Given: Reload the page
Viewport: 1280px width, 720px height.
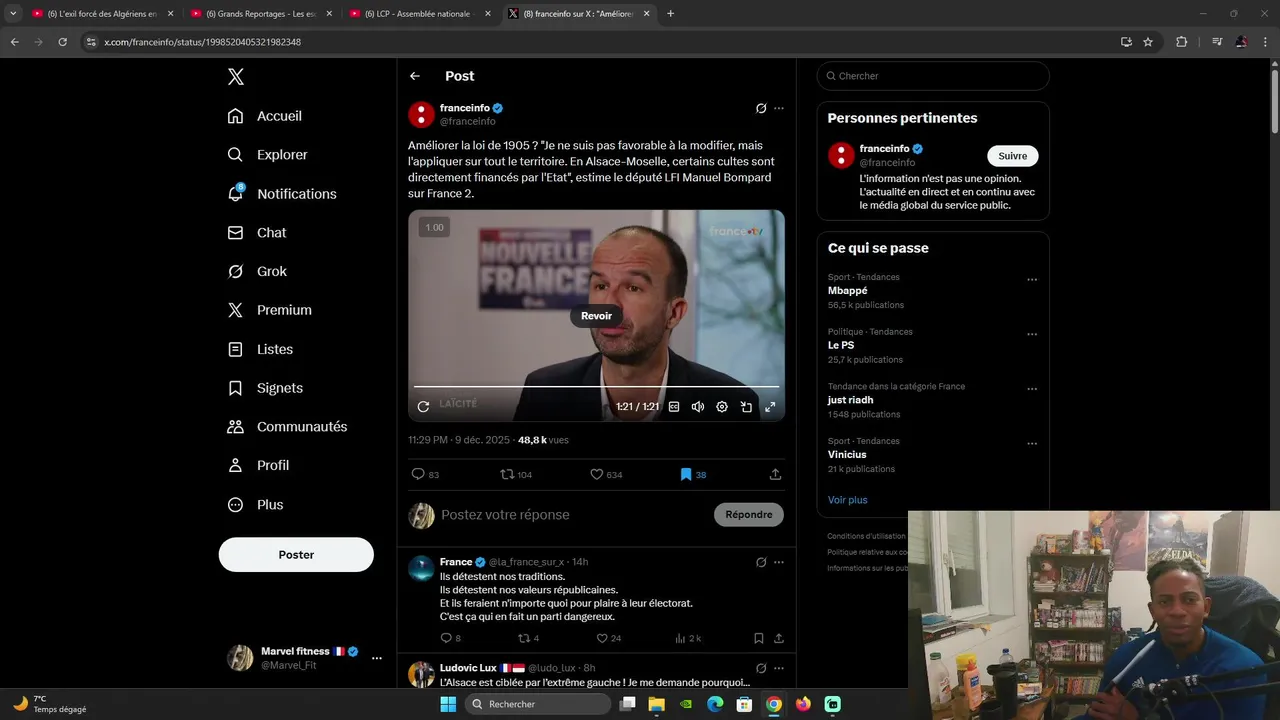Looking at the screenshot, I should (x=62, y=42).
